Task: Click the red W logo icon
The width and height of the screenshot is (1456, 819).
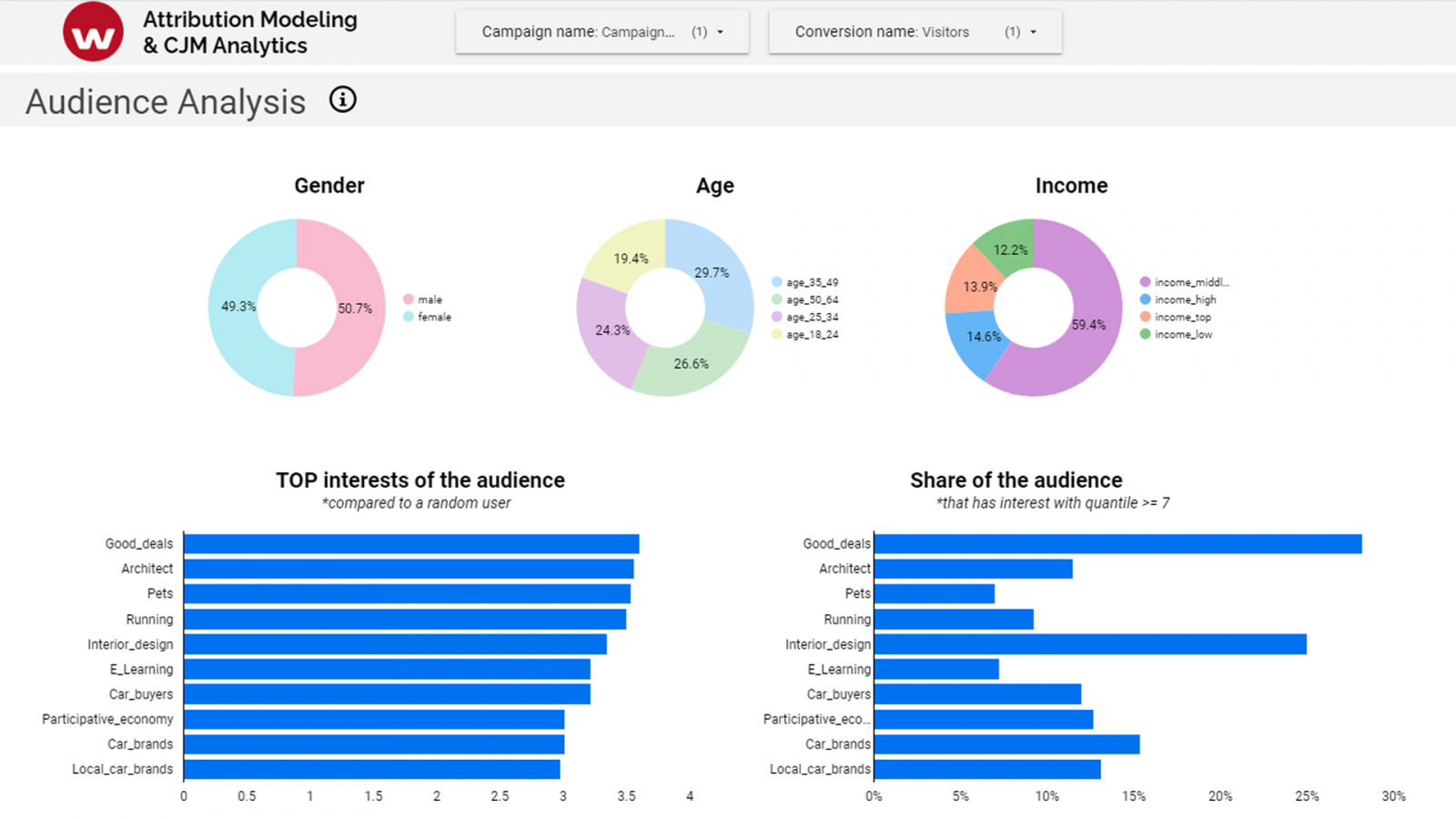Action: tap(93, 33)
